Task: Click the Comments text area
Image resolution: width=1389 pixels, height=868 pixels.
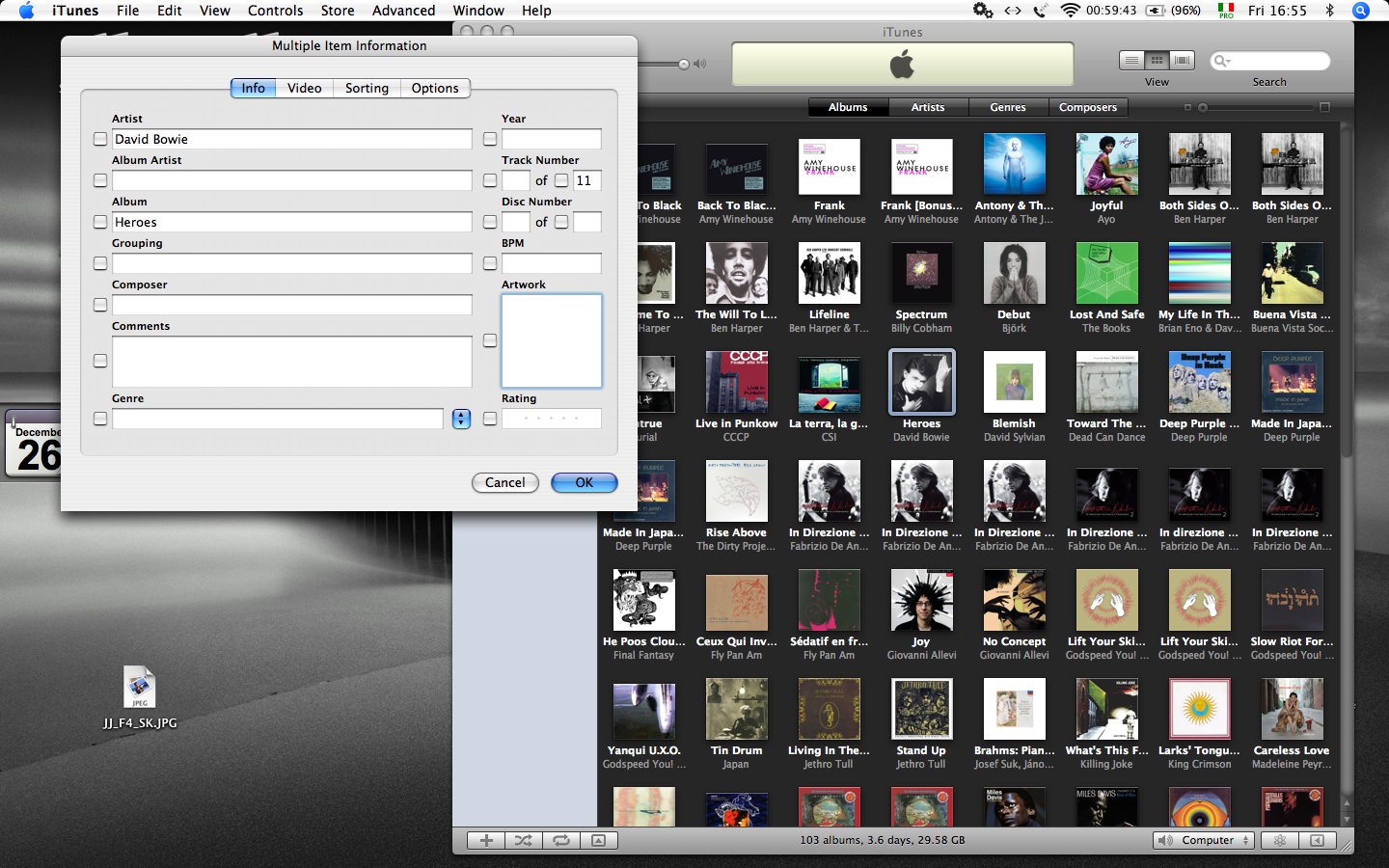Action: coord(292,362)
